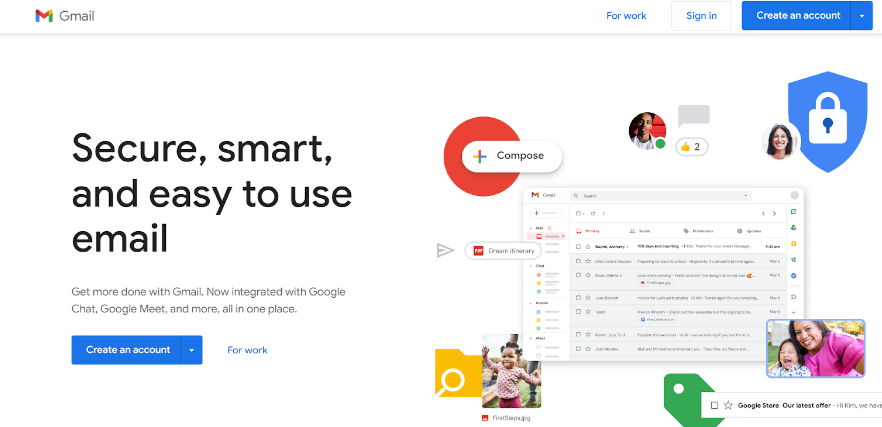882x427 pixels.
Task: Click the refresh icon in the mock inbox toolbar
Action: click(592, 213)
